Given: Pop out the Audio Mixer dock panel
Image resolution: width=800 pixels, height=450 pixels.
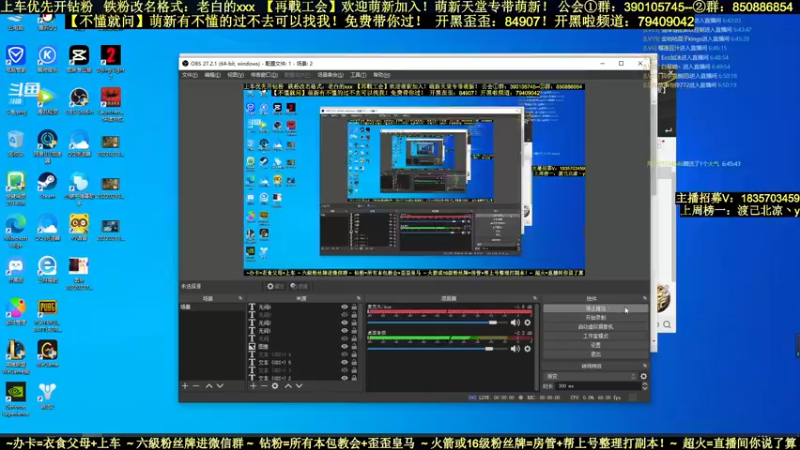Looking at the screenshot, I should (x=535, y=298).
